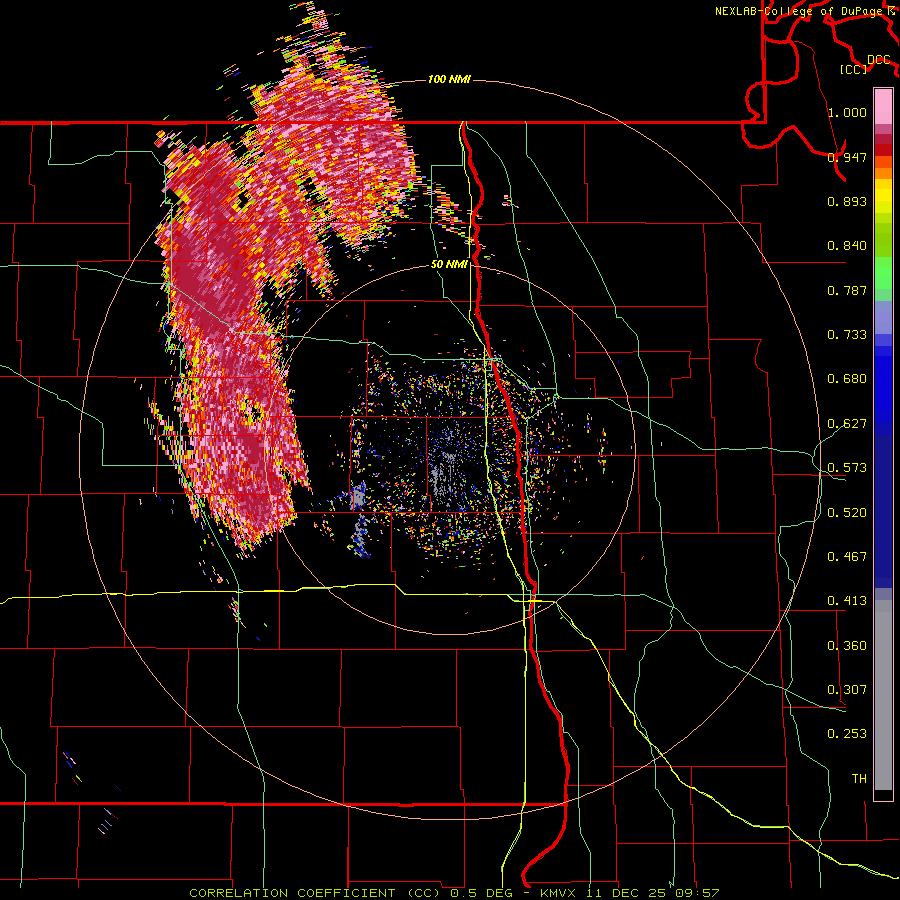The height and width of the screenshot is (900, 900).
Task: Click the [CC] units label
Action: [854, 69]
